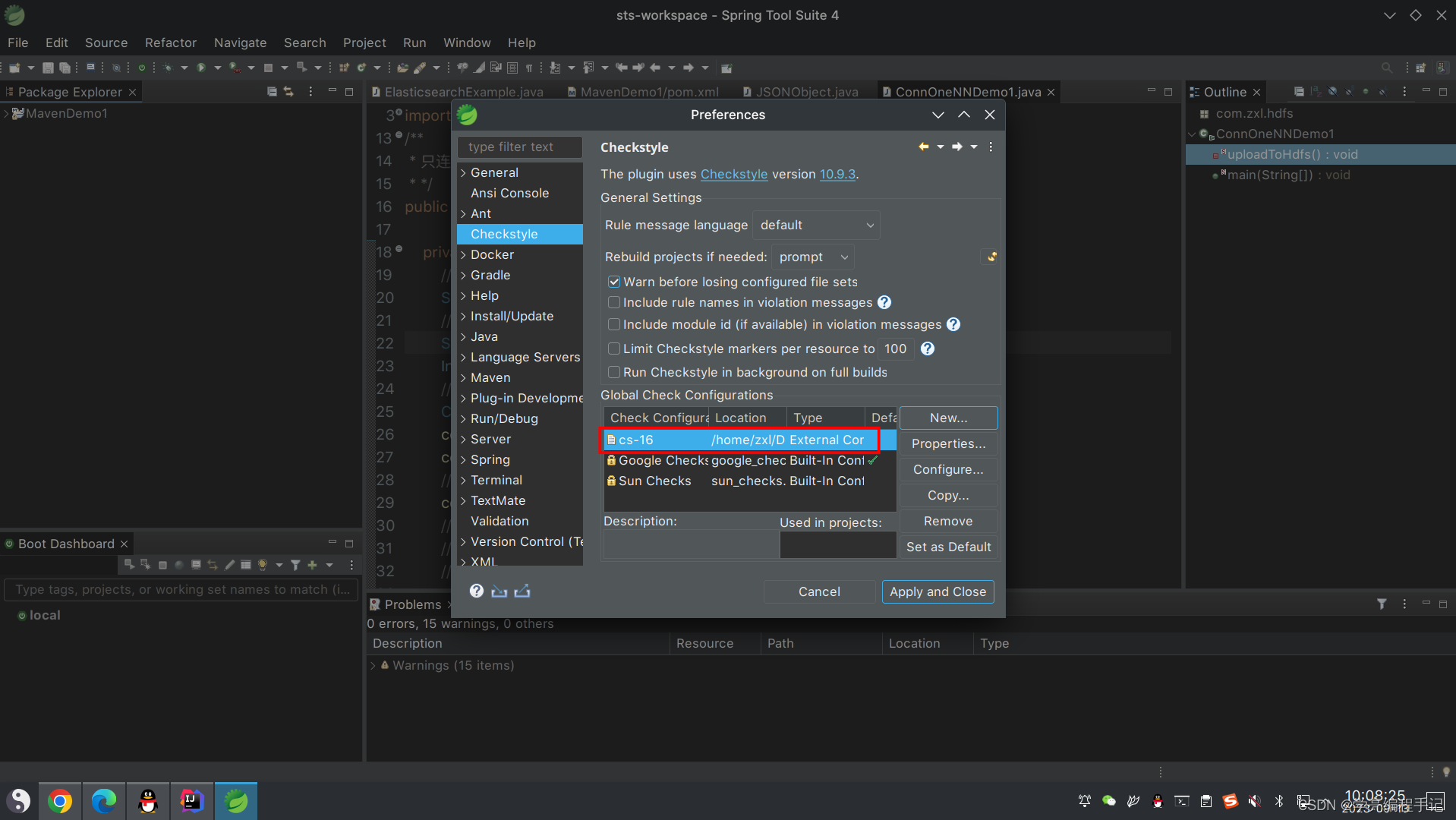Expand the MavenDemo1 project in Package Explorer
Image resolution: width=1456 pixels, height=820 pixels.
tap(6, 113)
